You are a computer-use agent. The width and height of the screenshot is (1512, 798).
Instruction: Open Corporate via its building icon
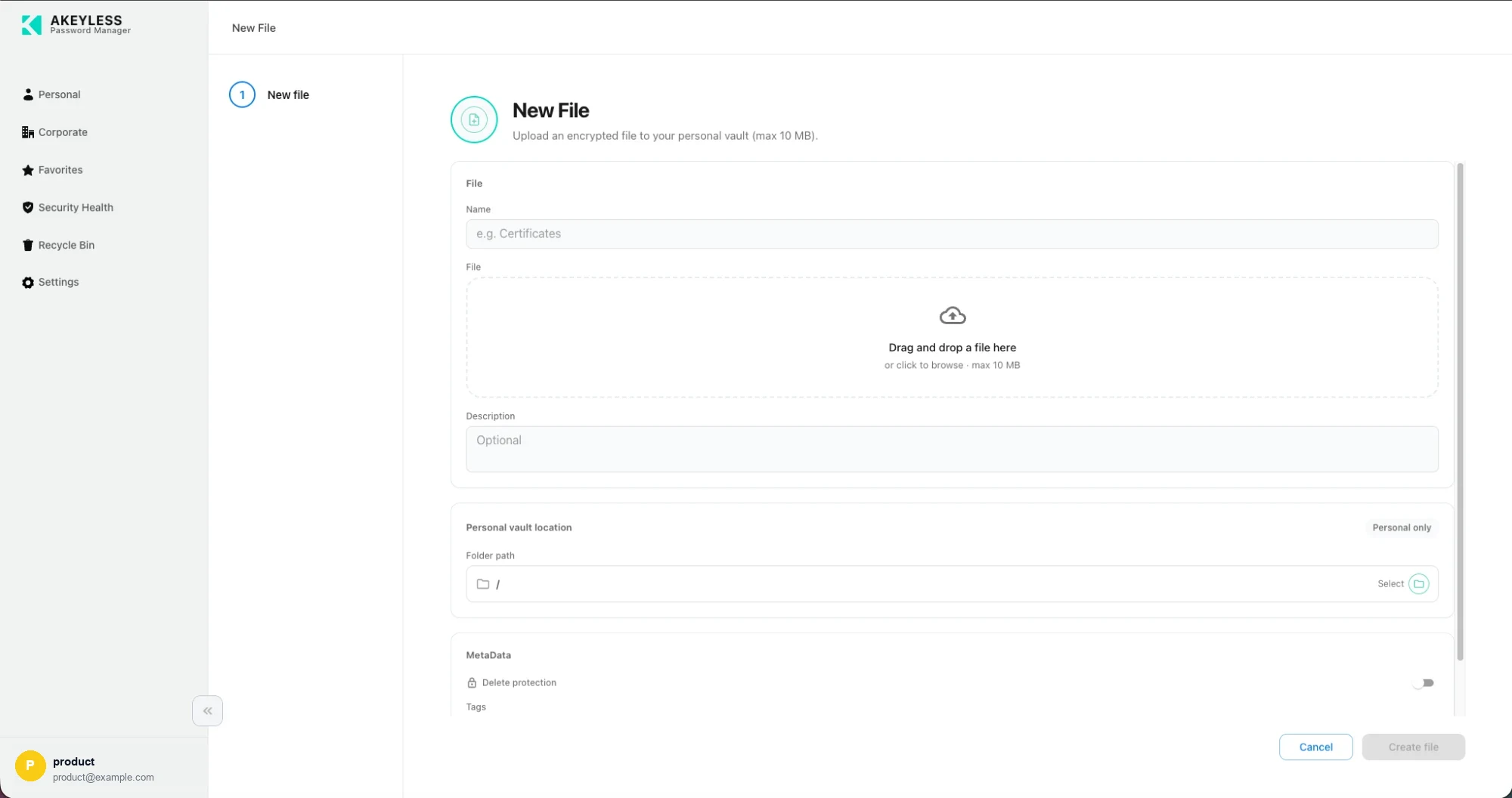pyautogui.click(x=28, y=132)
